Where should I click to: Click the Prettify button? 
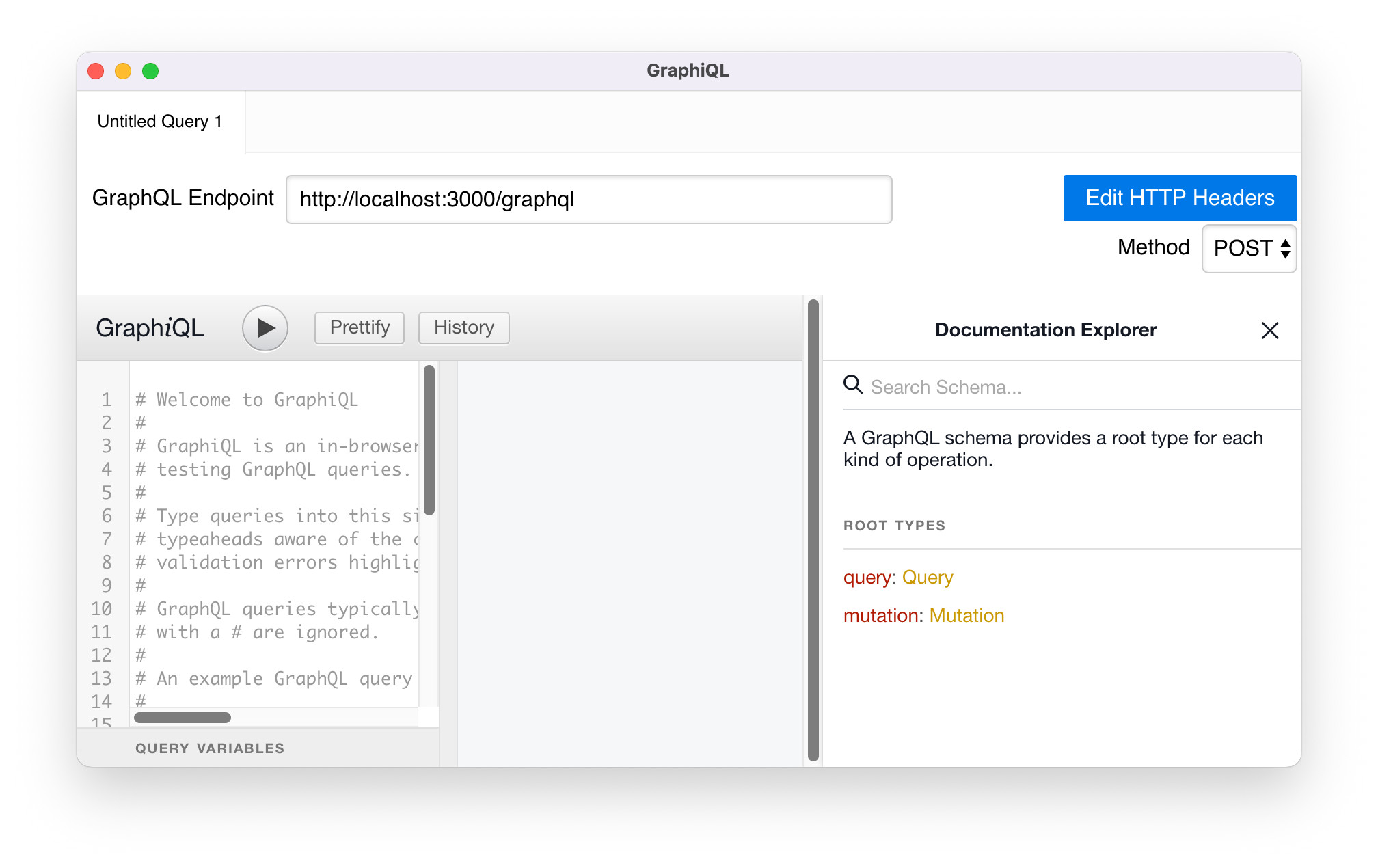pos(360,328)
